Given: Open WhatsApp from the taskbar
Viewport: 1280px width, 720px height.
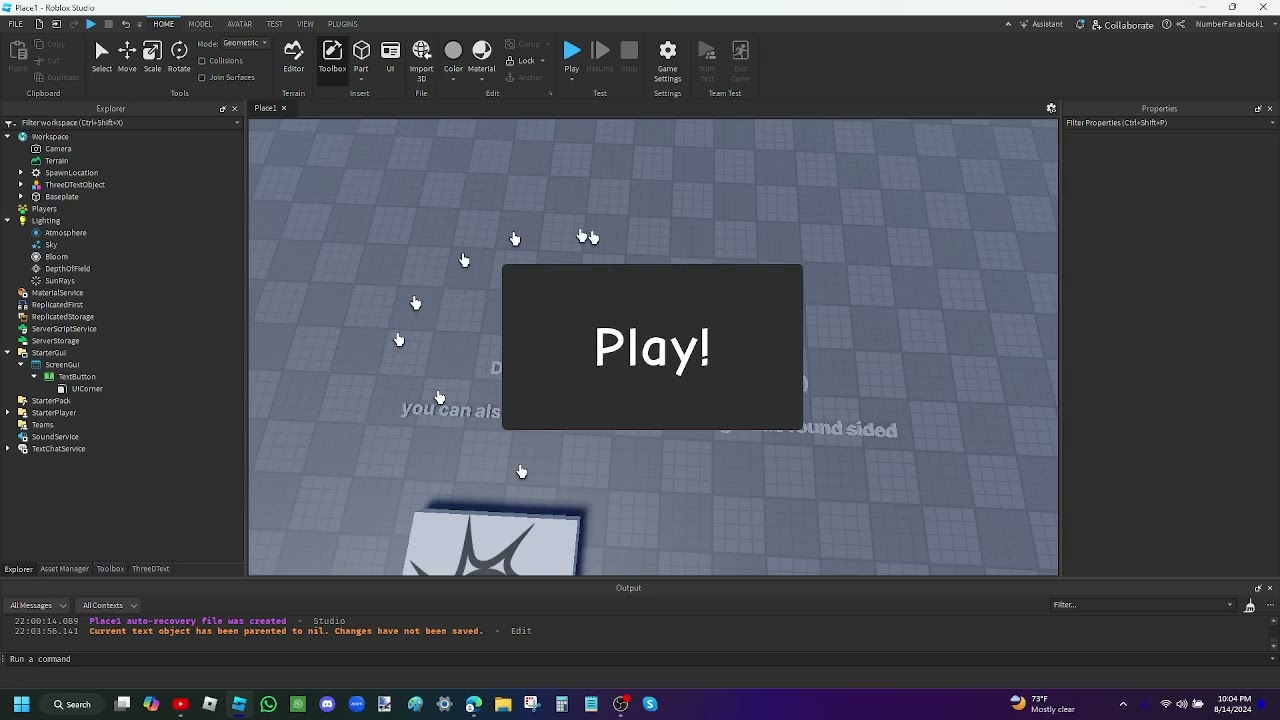Looking at the screenshot, I should click(x=268, y=704).
